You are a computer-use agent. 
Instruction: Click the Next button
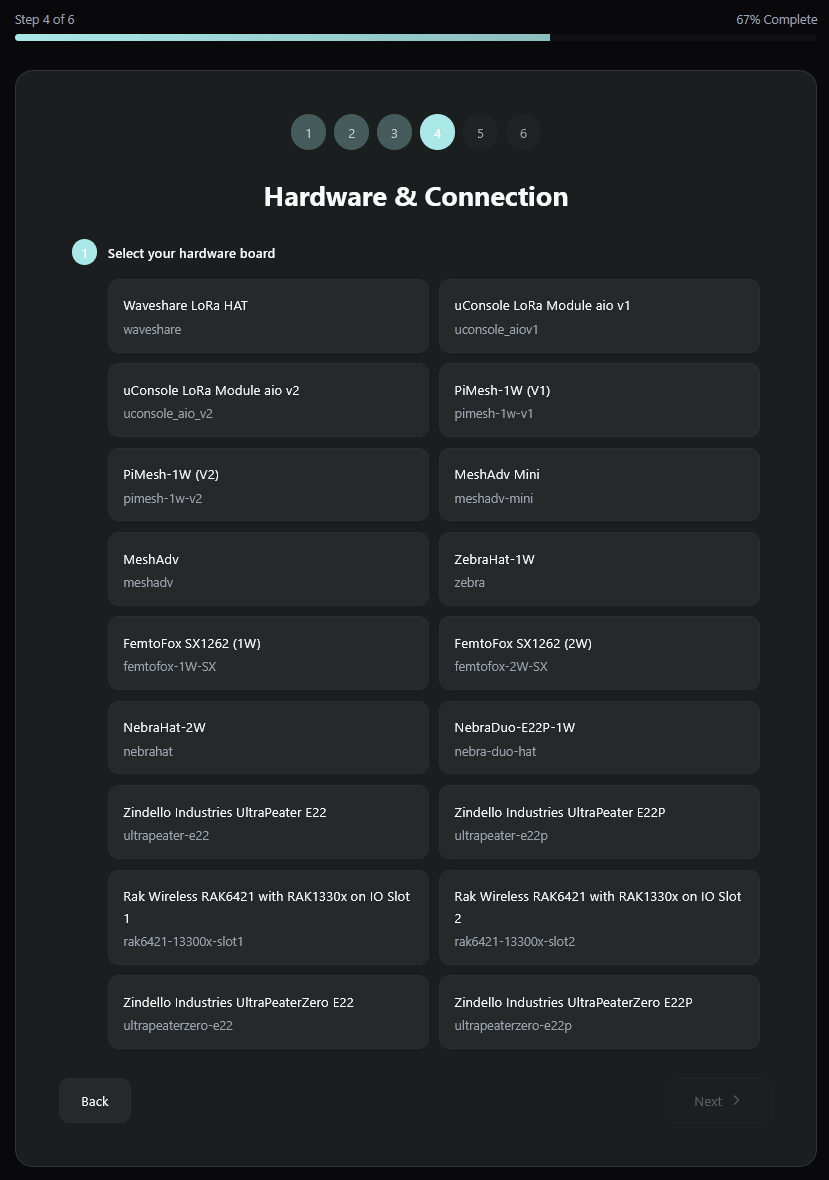718,1101
